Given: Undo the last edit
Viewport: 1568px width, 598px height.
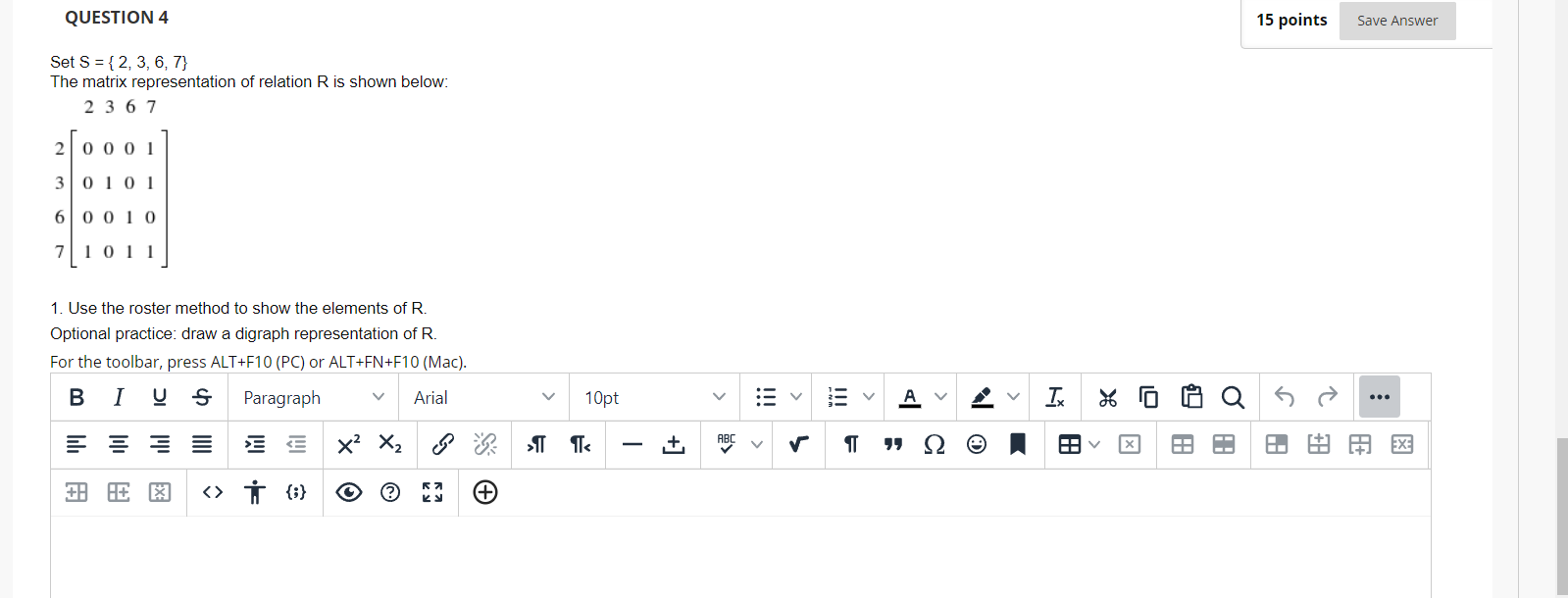Looking at the screenshot, I should pos(1285,397).
